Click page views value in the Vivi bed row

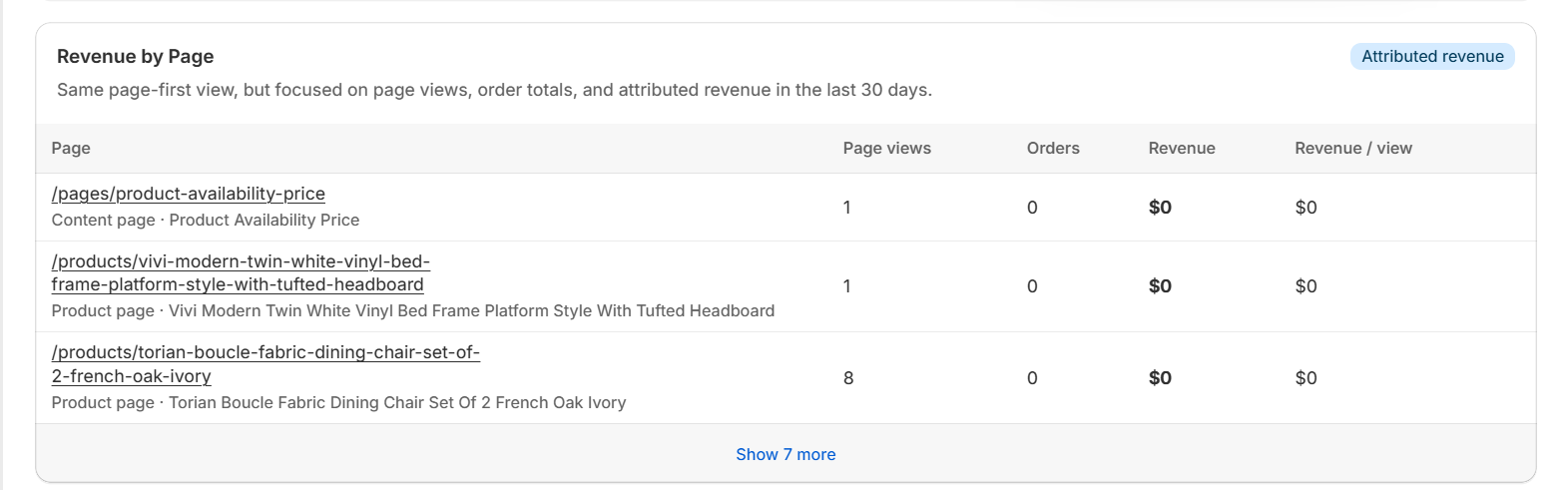click(x=847, y=286)
